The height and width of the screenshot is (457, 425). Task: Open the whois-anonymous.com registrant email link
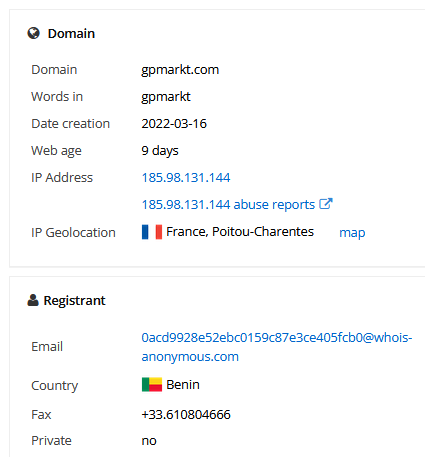tap(277, 347)
